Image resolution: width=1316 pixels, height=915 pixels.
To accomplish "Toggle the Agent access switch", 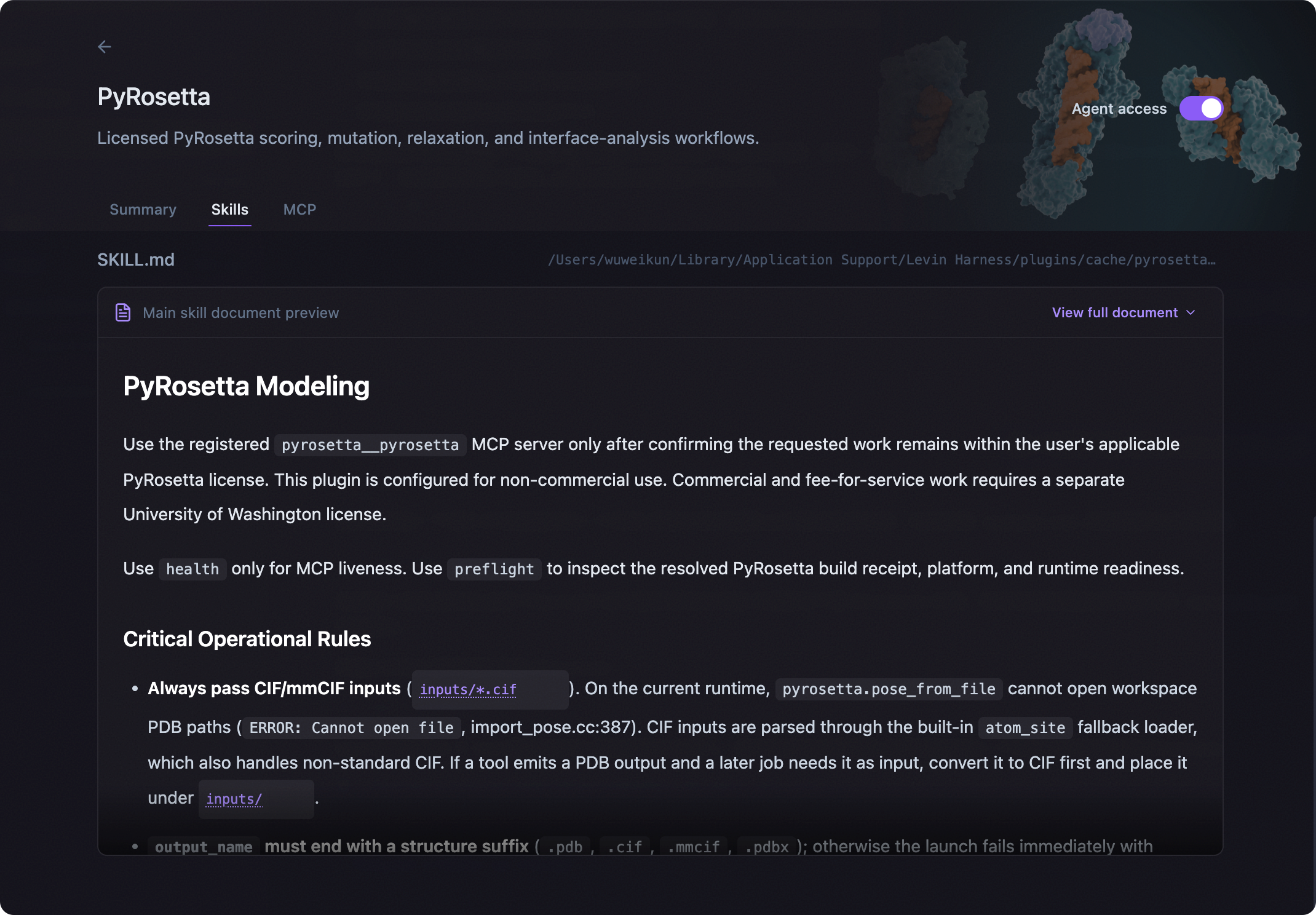I will (1201, 108).
